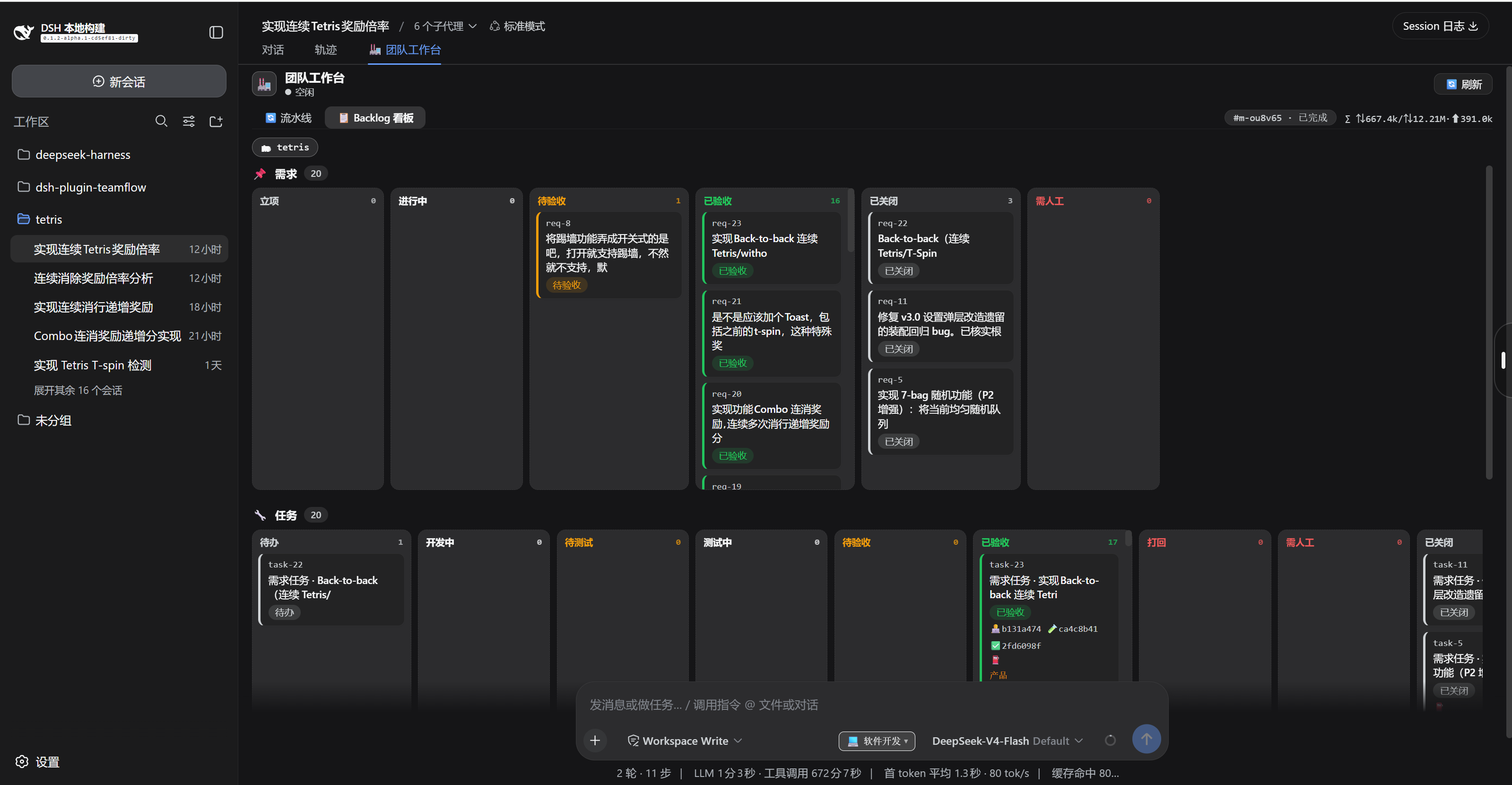Image resolution: width=1512 pixels, height=785 pixels.
Task: Open the req-21 Toast requirement card
Action: (x=771, y=333)
